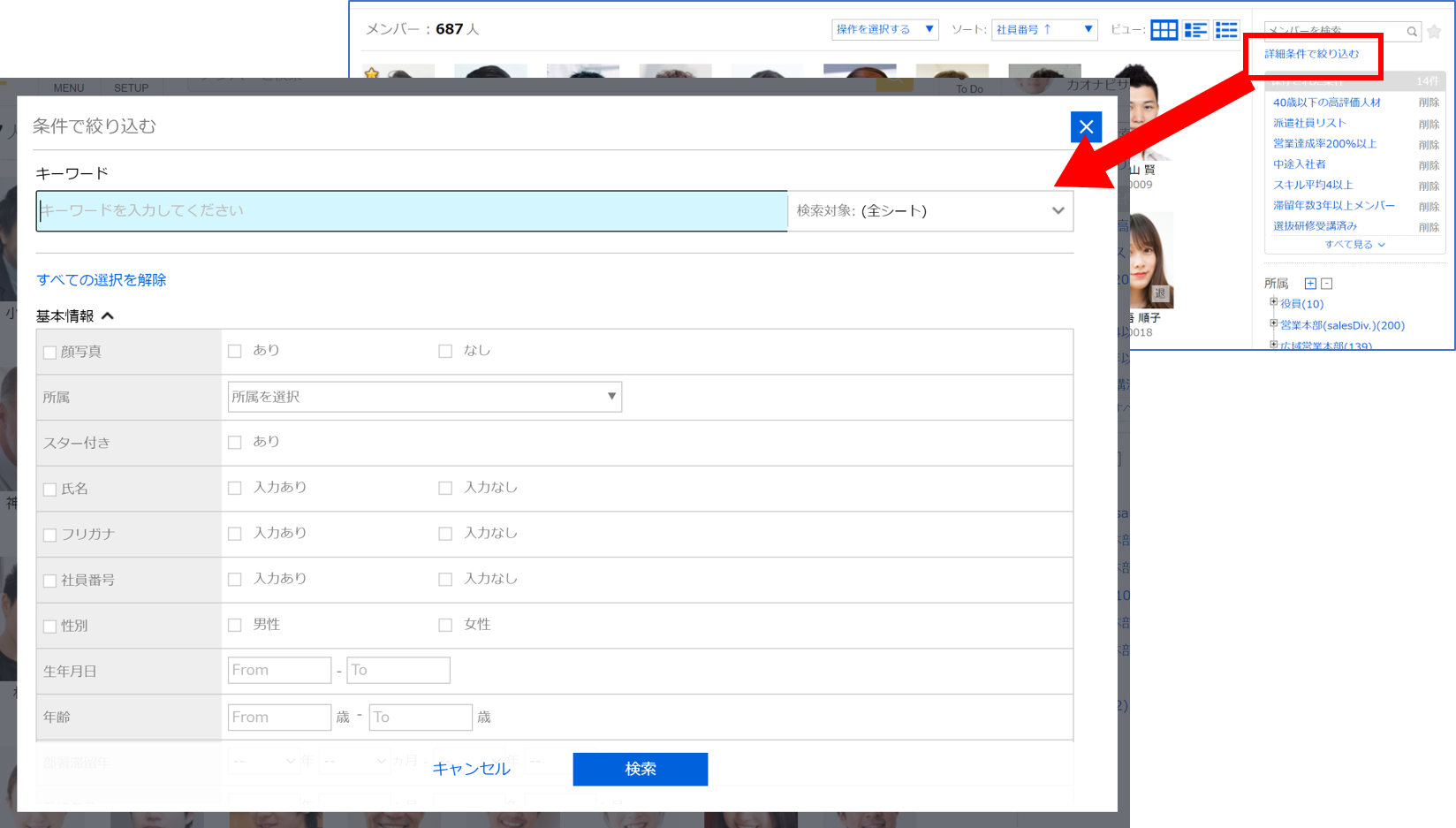Open the 所属を選択 dropdown

(x=424, y=397)
